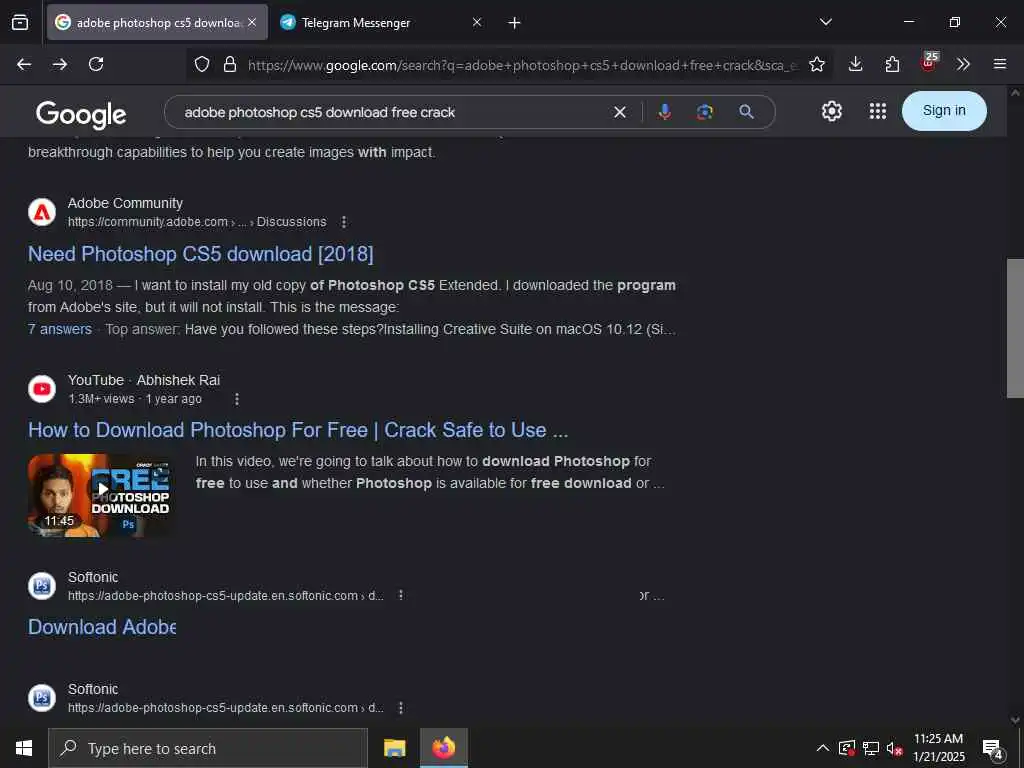Open the Windows Start menu

[24, 748]
